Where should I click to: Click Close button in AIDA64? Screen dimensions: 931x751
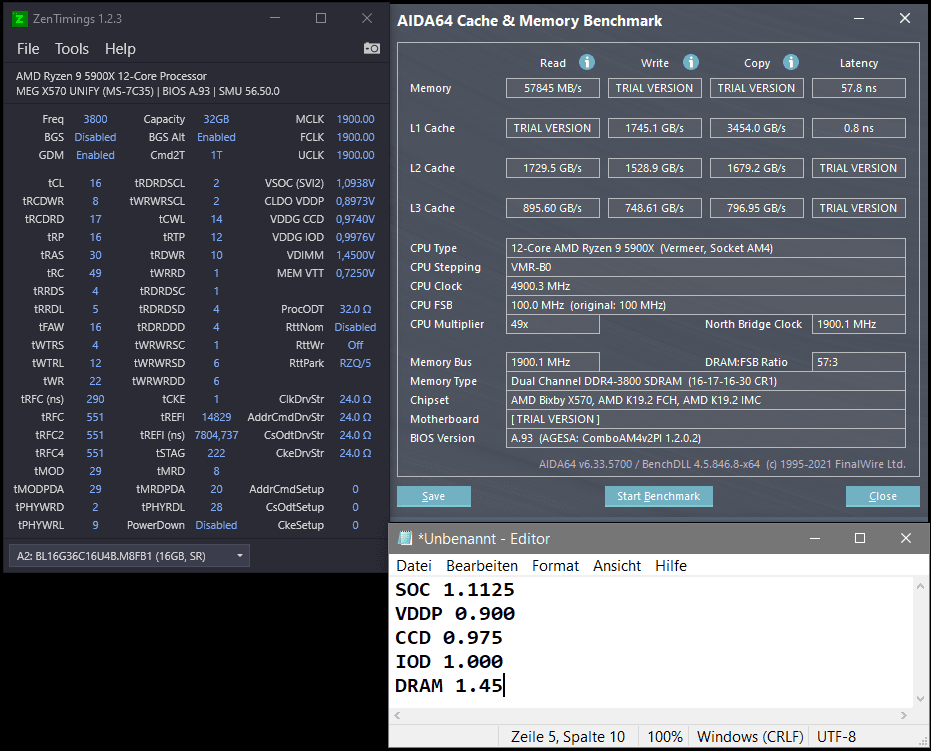click(882, 496)
